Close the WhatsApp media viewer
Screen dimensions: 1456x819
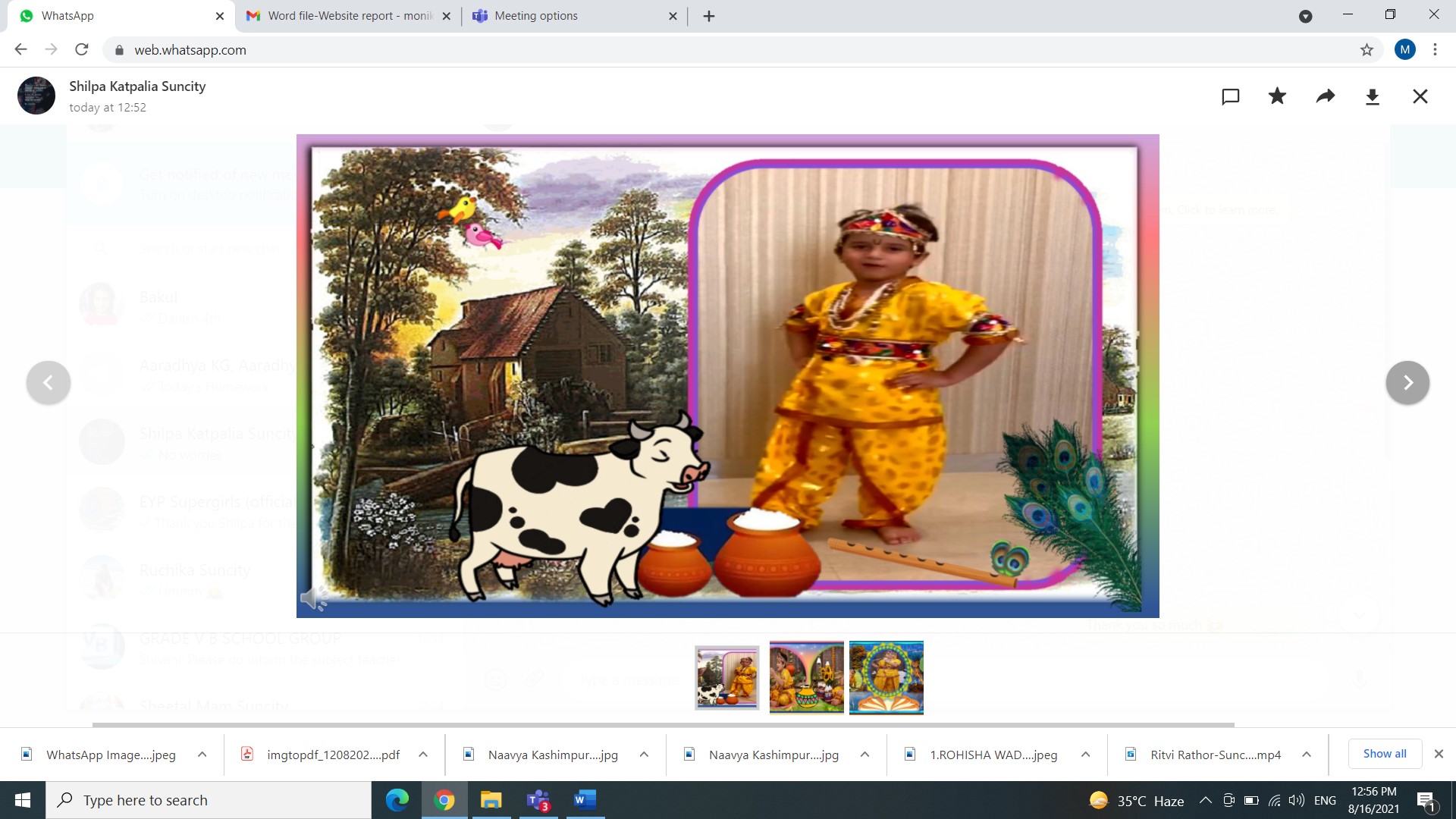point(1420,96)
